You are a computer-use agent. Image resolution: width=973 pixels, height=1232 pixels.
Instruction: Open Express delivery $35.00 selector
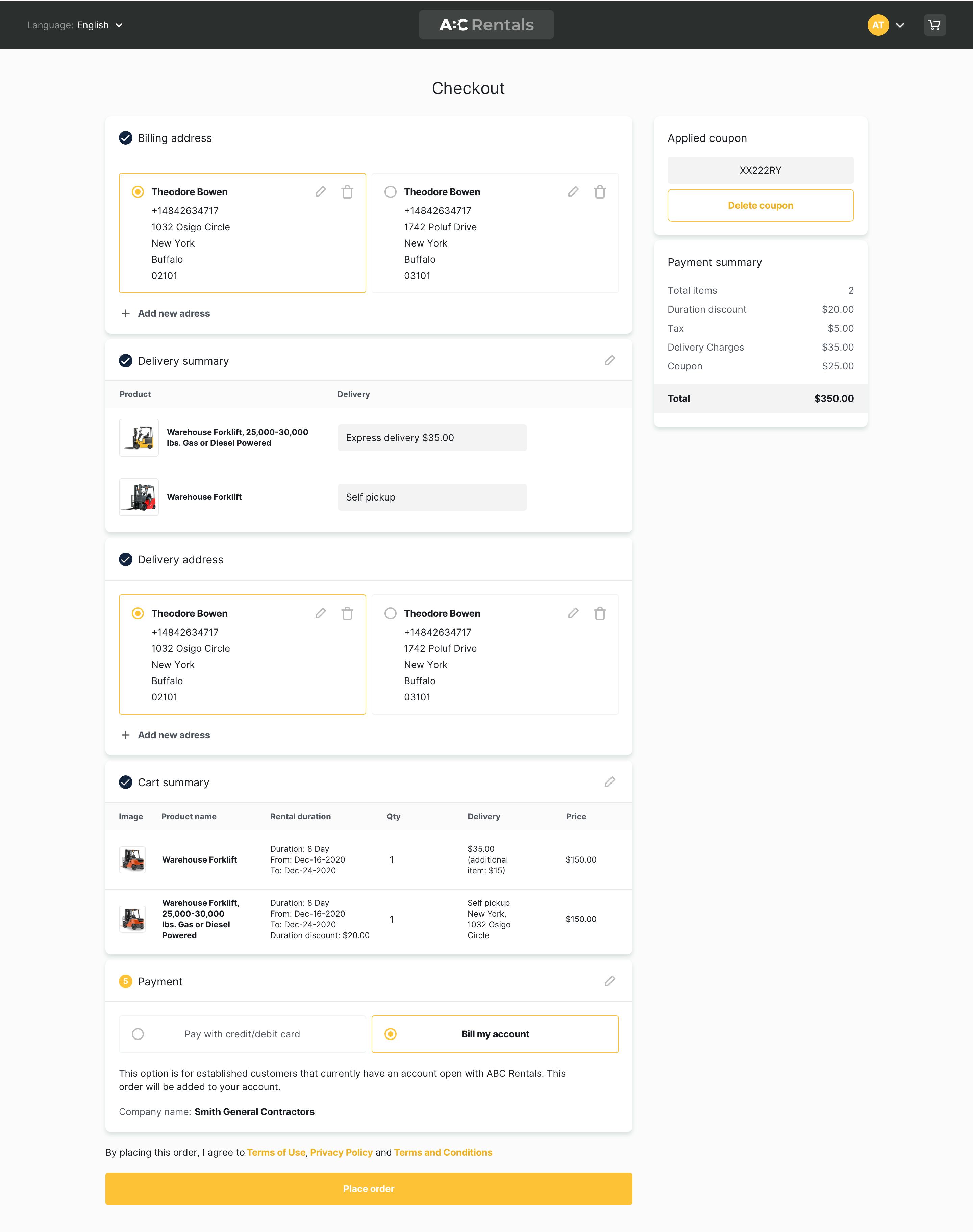tap(432, 438)
